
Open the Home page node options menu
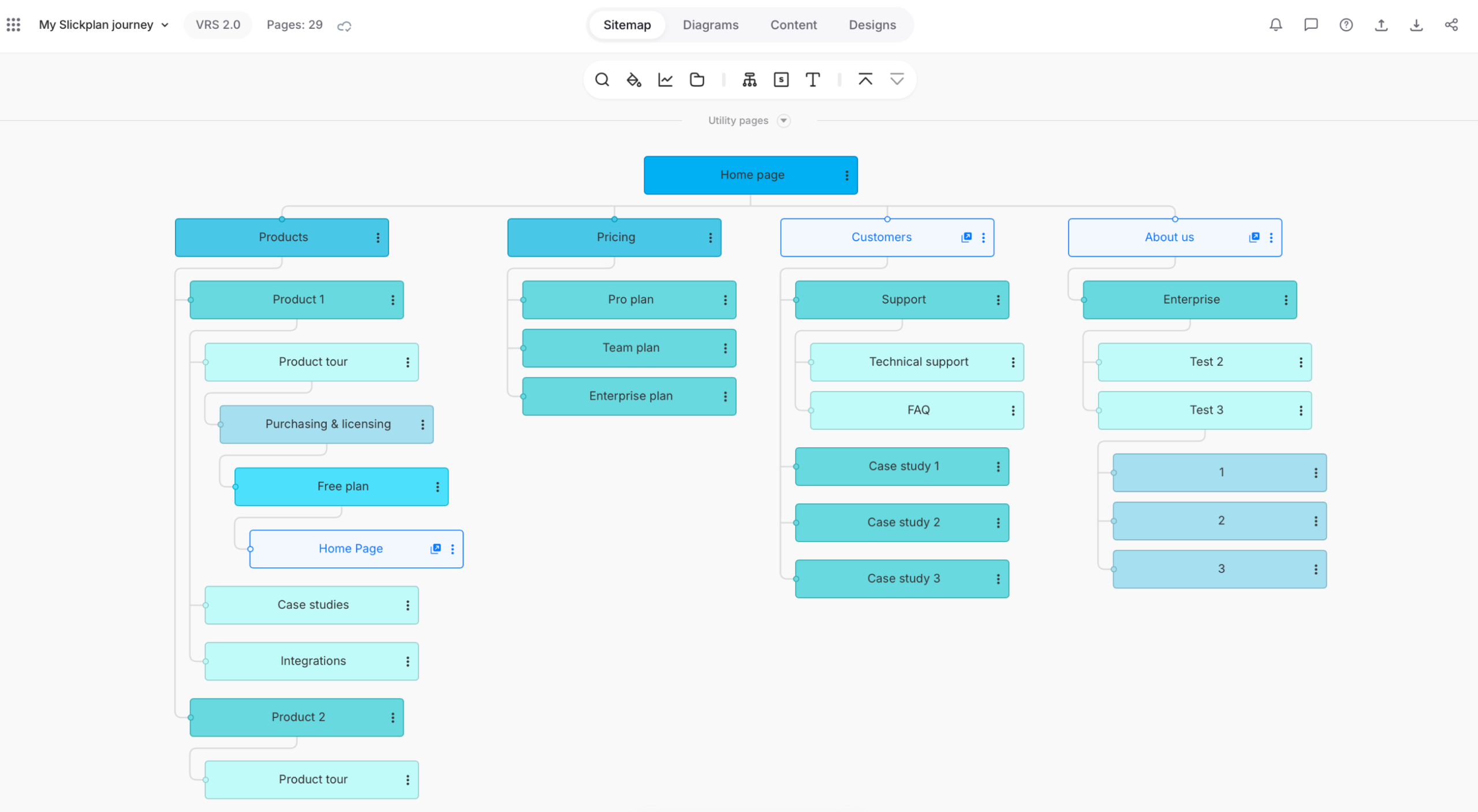[x=846, y=175]
